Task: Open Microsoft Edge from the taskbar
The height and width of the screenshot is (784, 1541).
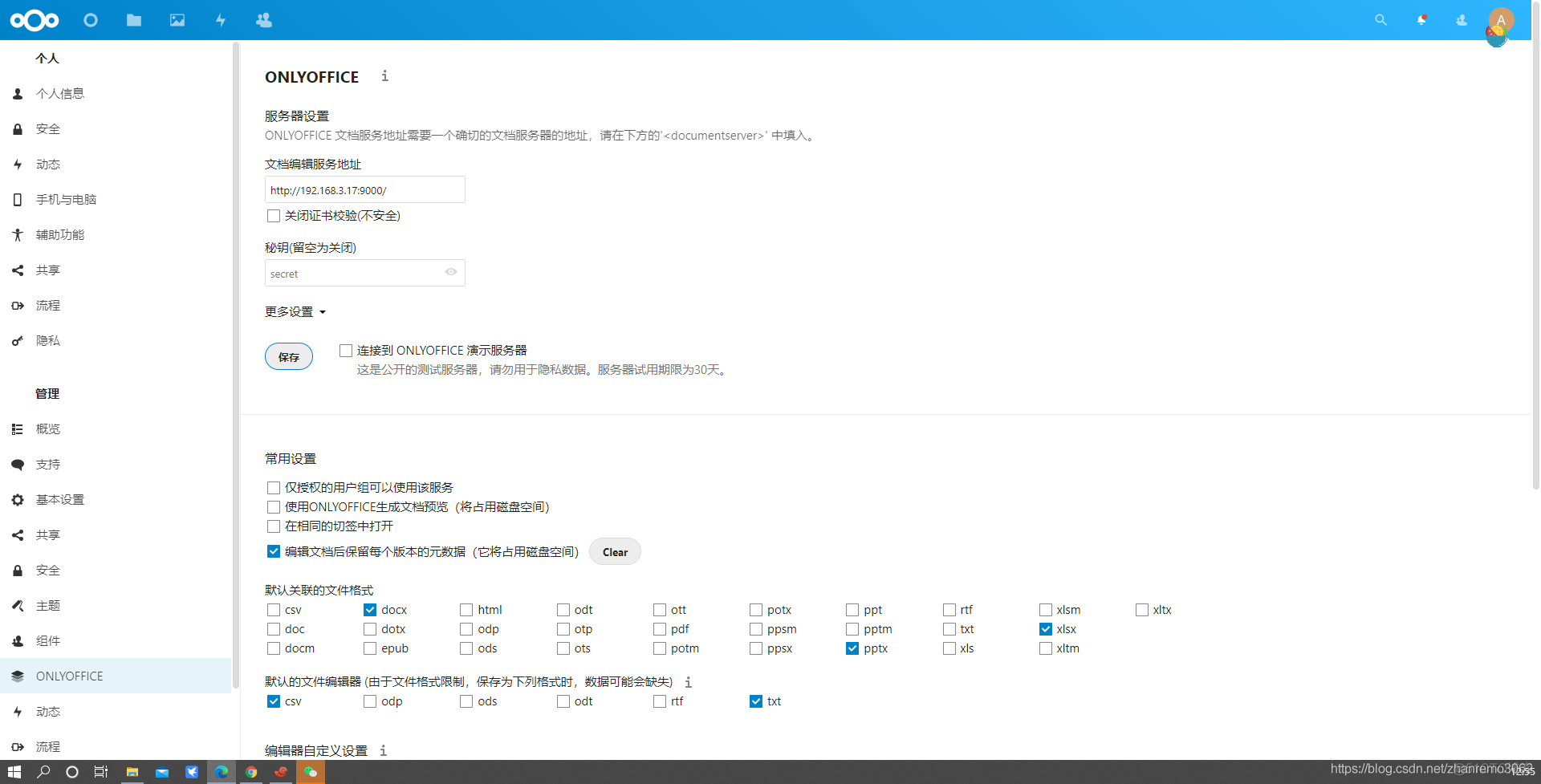Action: click(222, 772)
